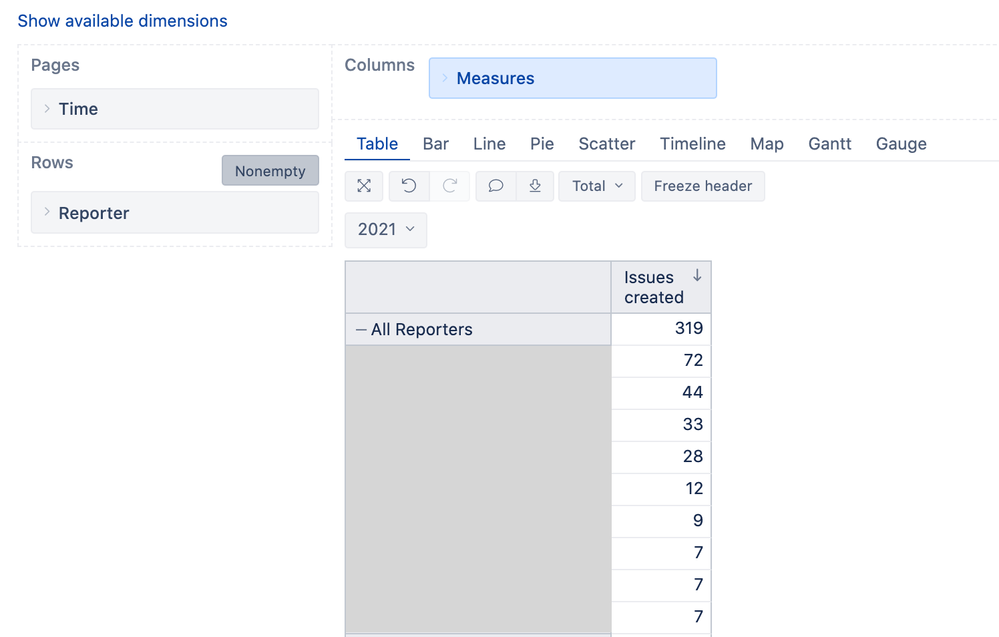Click the redo arrow icon
This screenshot has height=637, width=999.
450,186
